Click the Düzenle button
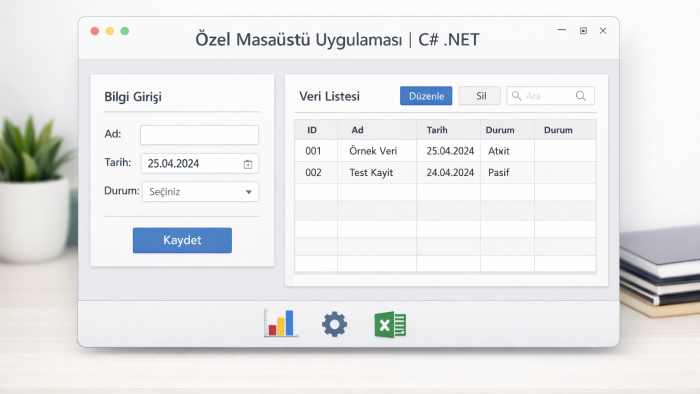This screenshot has width=700, height=394. pos(426,96)
